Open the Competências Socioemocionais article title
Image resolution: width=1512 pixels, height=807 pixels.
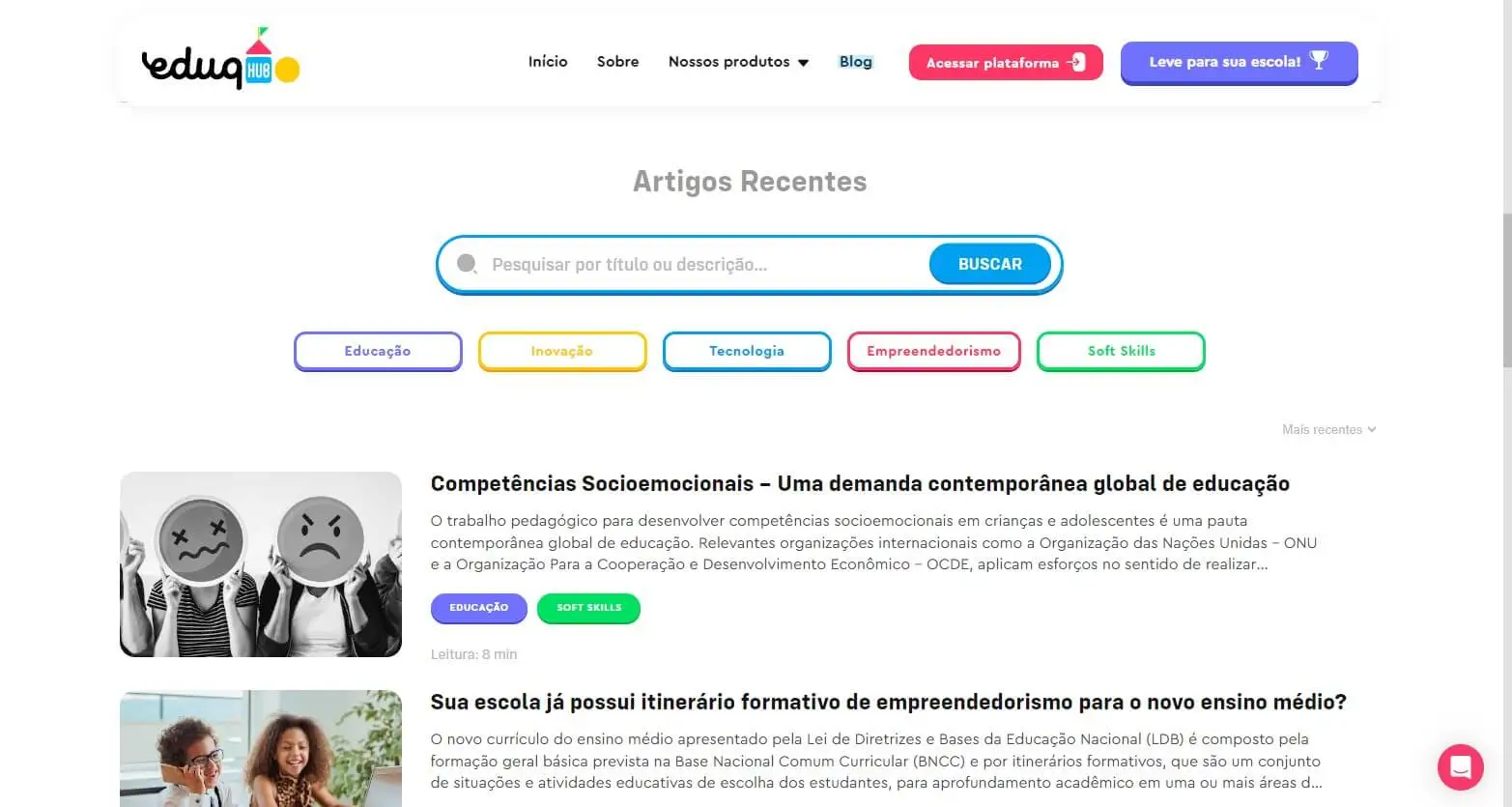(x=860, y=483)
